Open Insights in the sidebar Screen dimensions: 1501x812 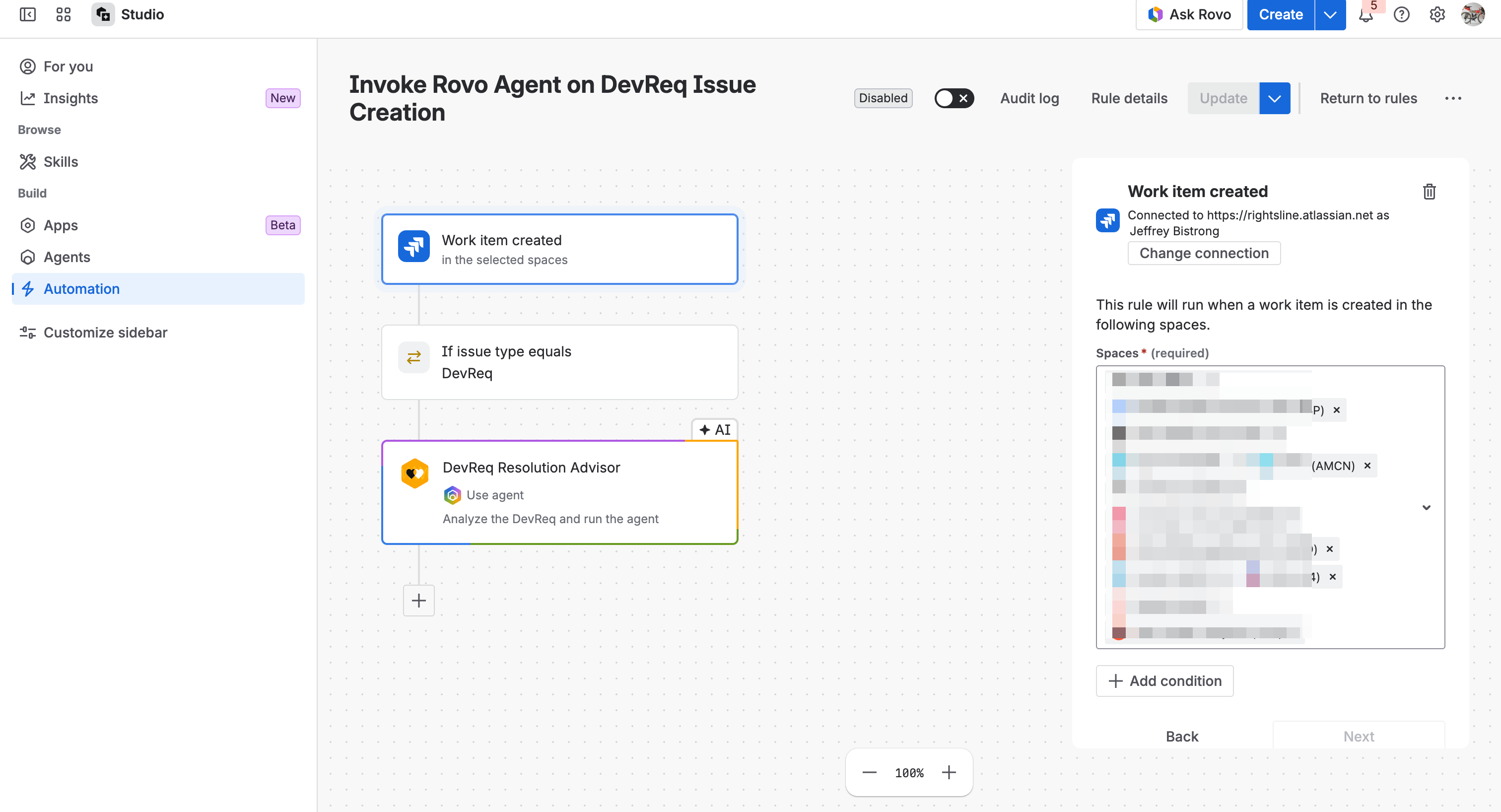158,98
